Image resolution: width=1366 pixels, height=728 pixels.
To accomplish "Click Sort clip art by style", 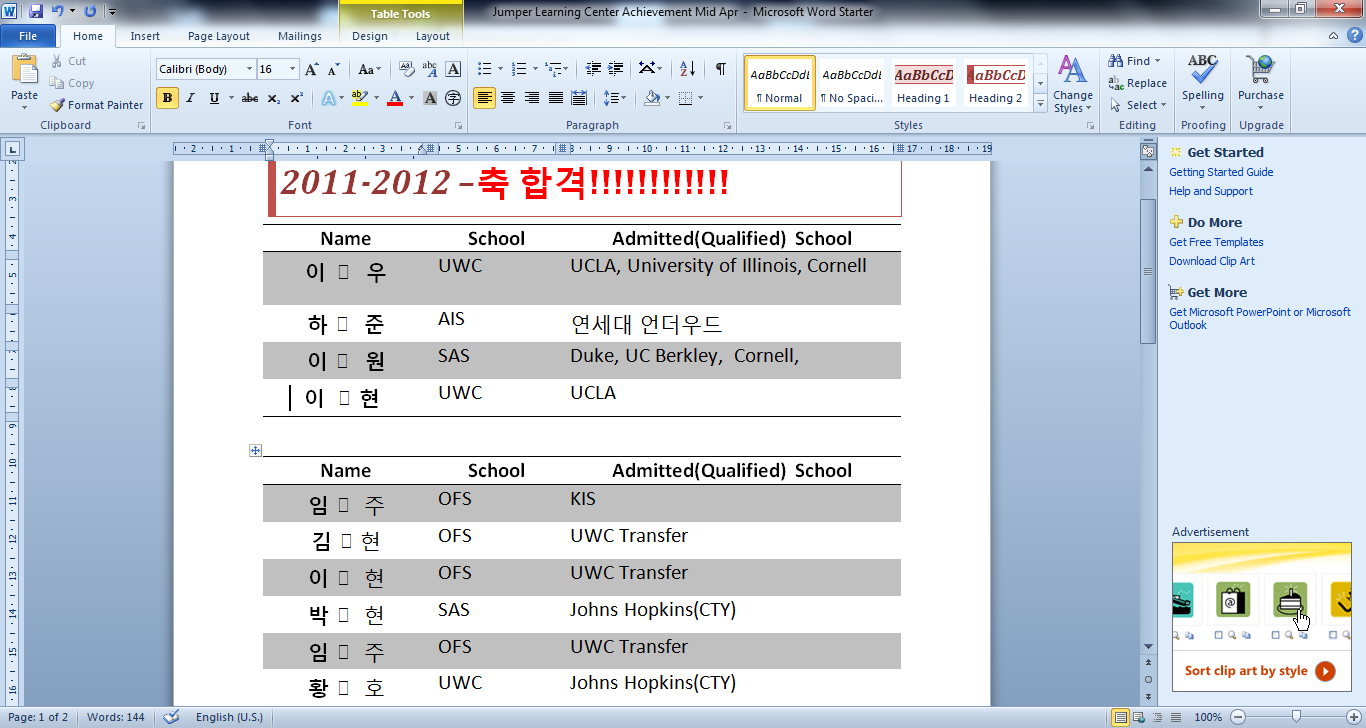I will click(x=1246, y=671).
